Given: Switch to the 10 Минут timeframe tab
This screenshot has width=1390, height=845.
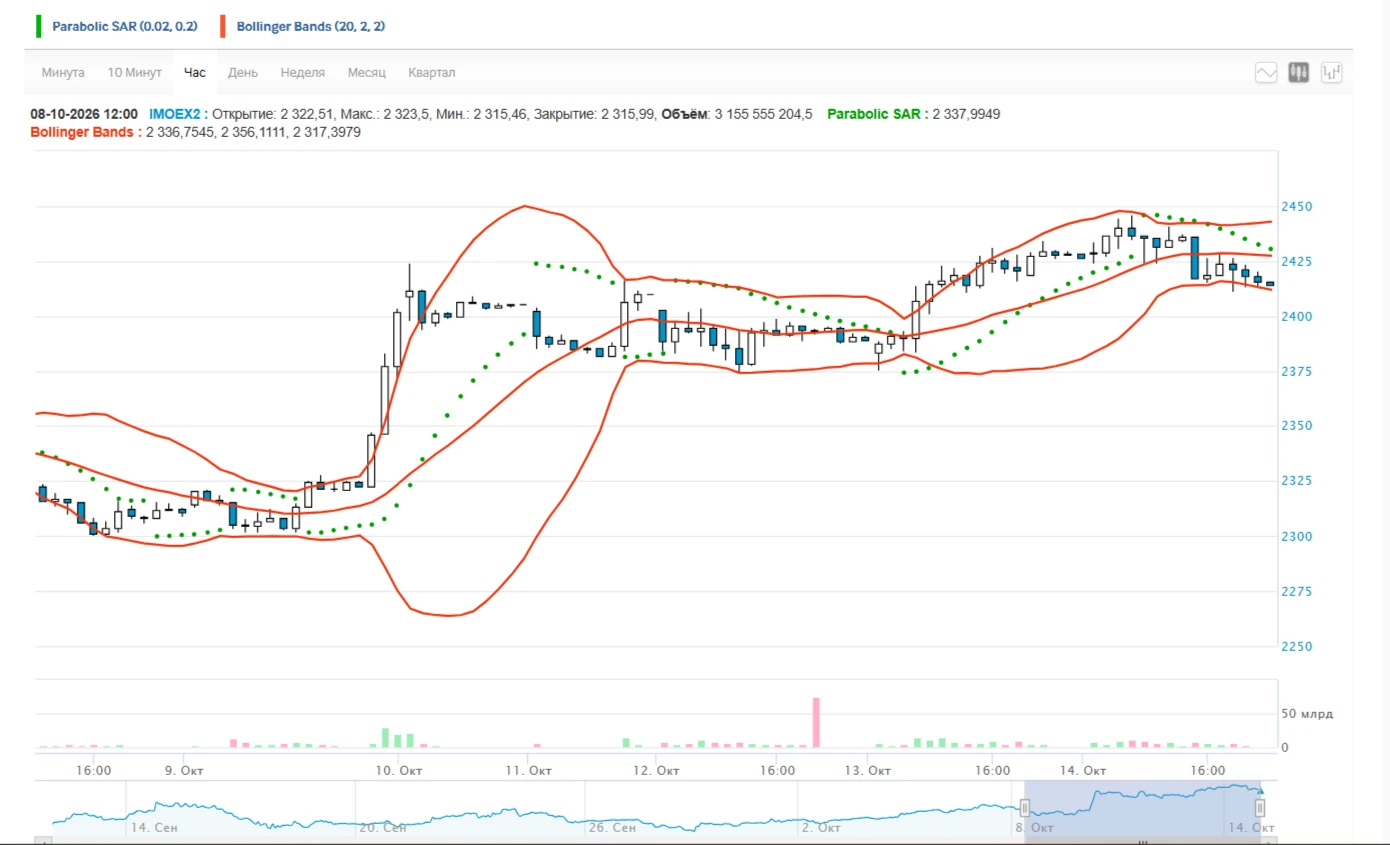Looking at the screenshot, I should pos(135,73).
